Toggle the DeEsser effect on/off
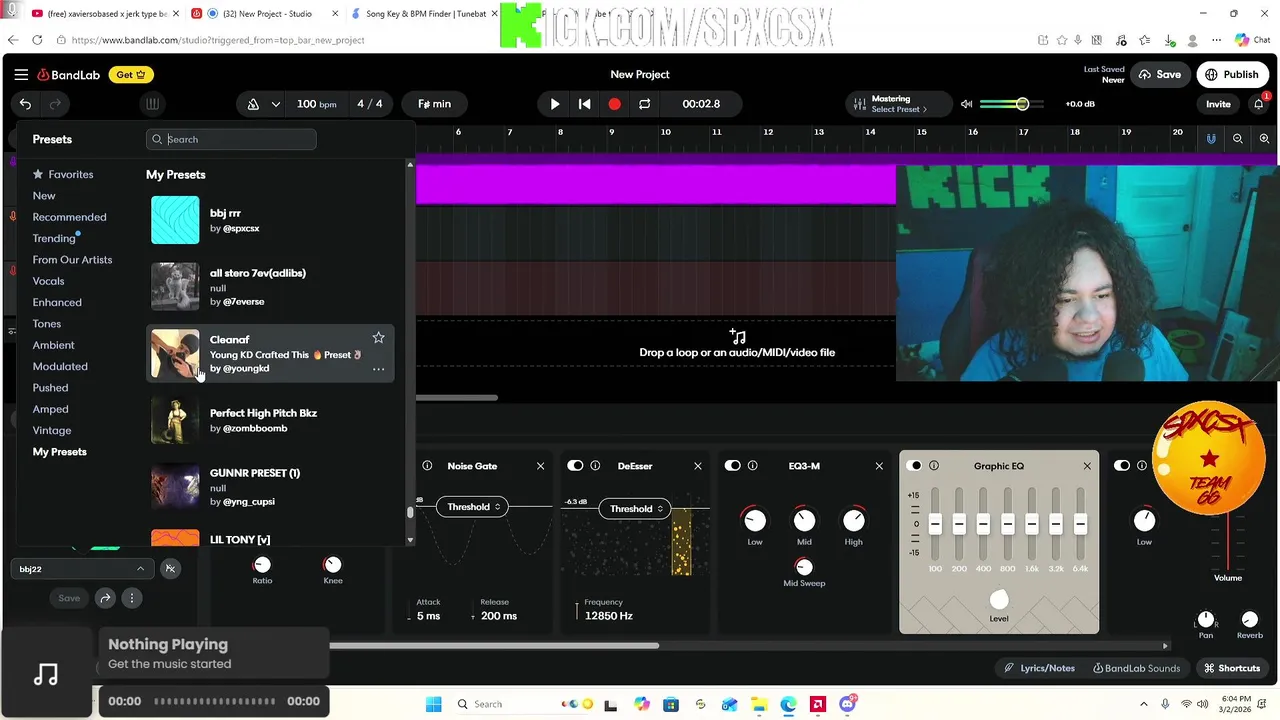Viewport: 1280px width, 720px height. click(575, 466)
